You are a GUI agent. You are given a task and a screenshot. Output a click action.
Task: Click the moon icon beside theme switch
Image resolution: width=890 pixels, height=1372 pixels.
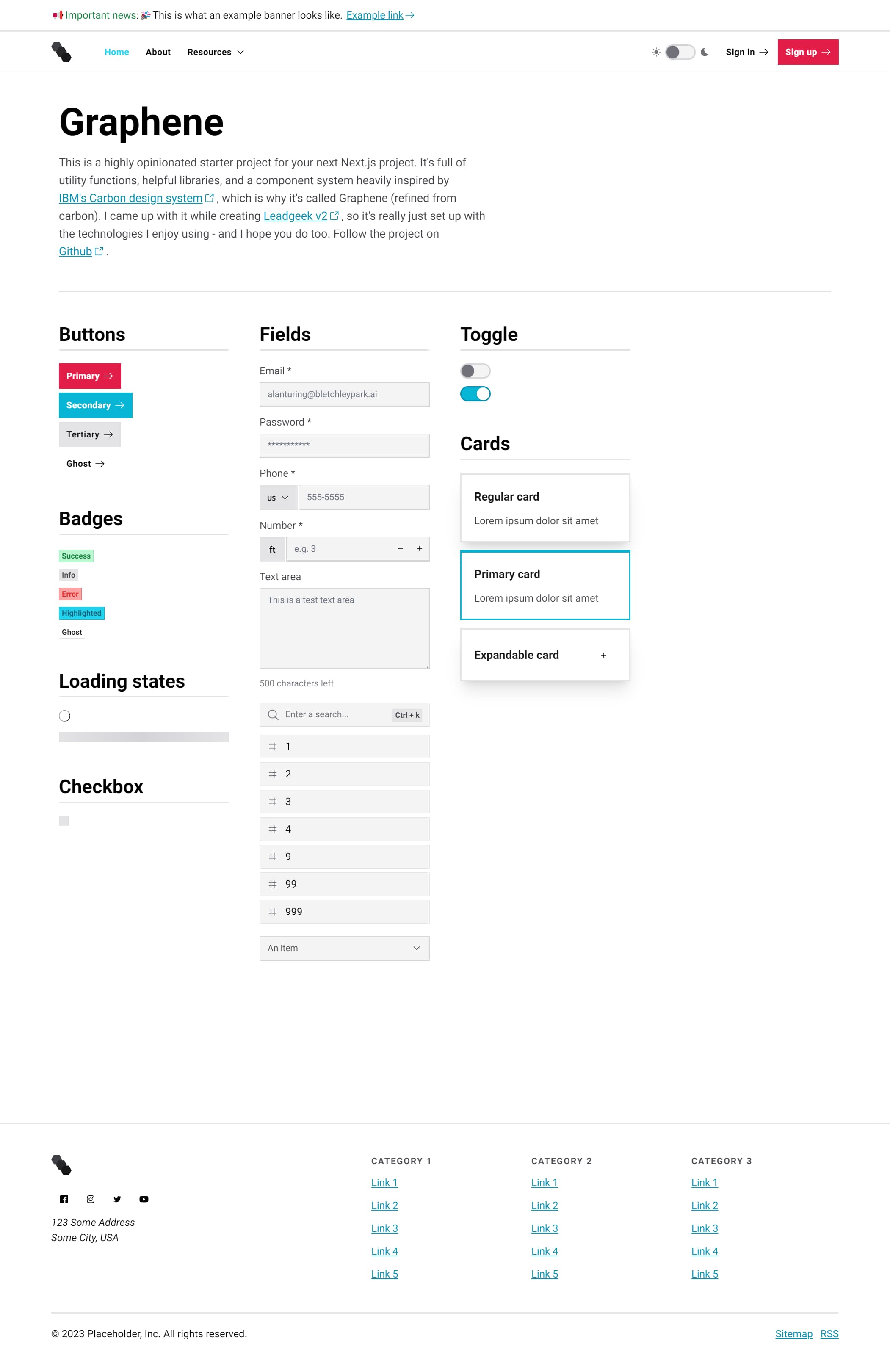coord(705,52)
